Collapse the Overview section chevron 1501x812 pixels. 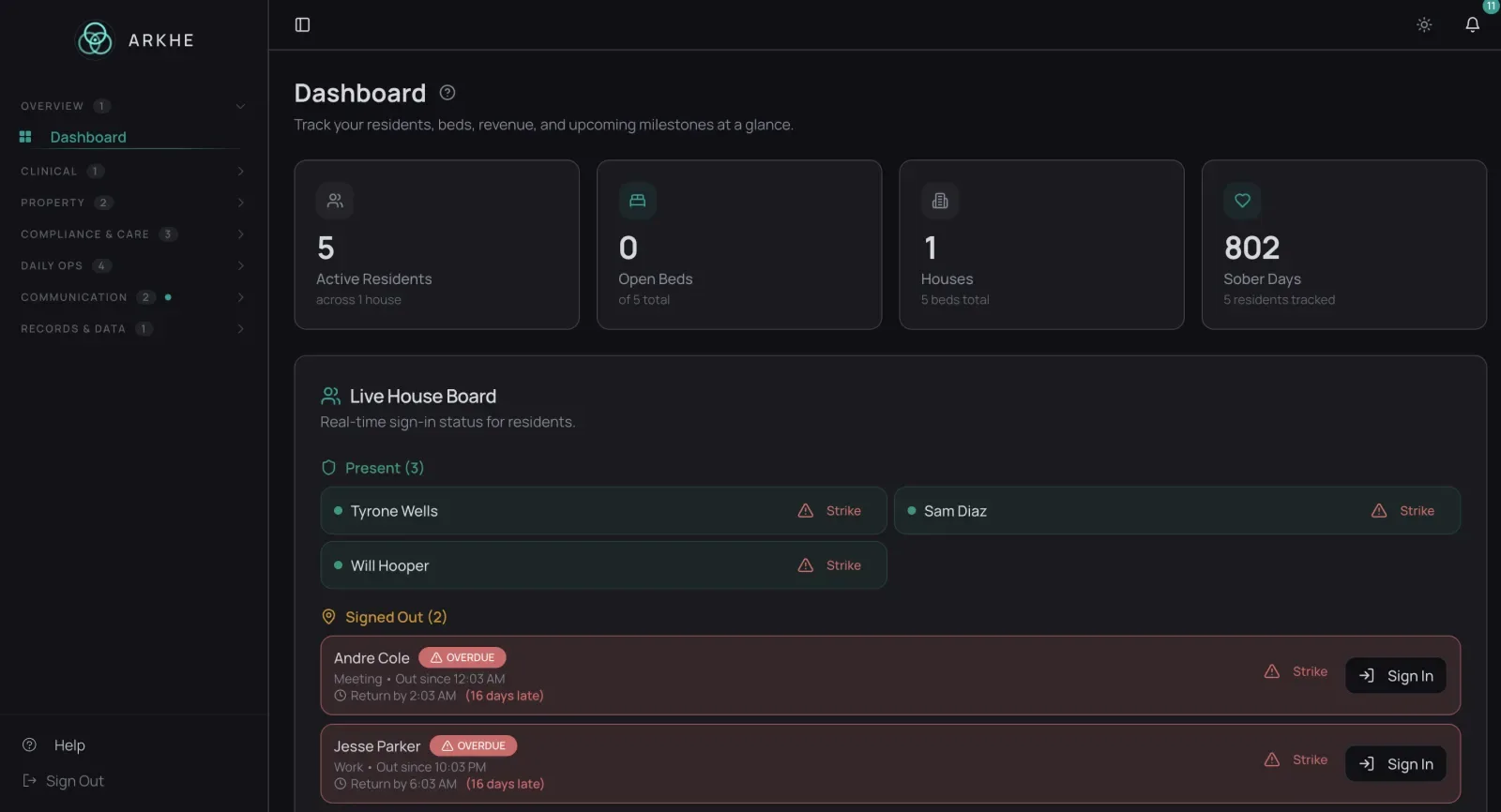[x=240, y=106]
